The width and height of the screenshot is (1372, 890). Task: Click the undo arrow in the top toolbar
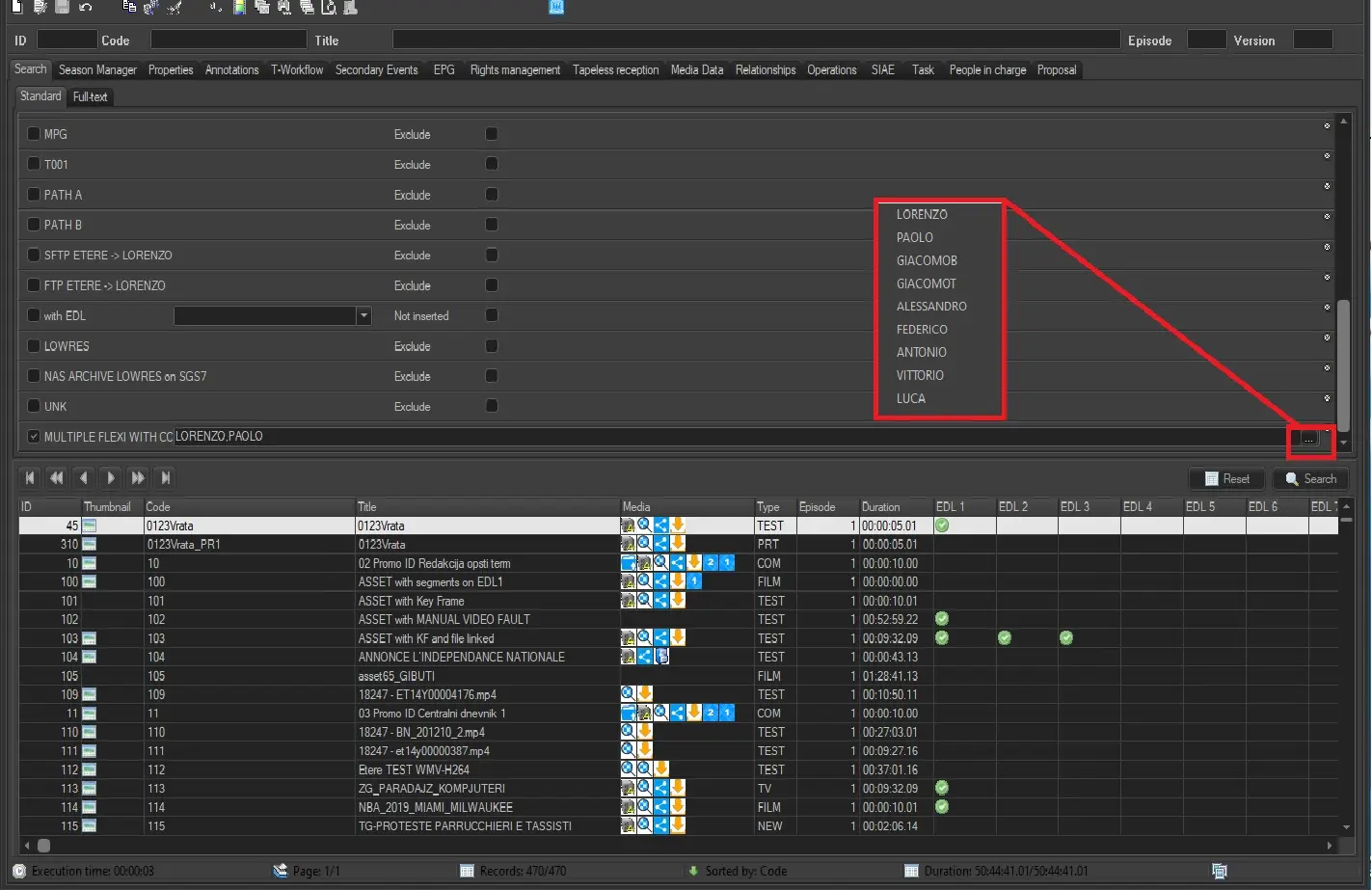(86, 7)
